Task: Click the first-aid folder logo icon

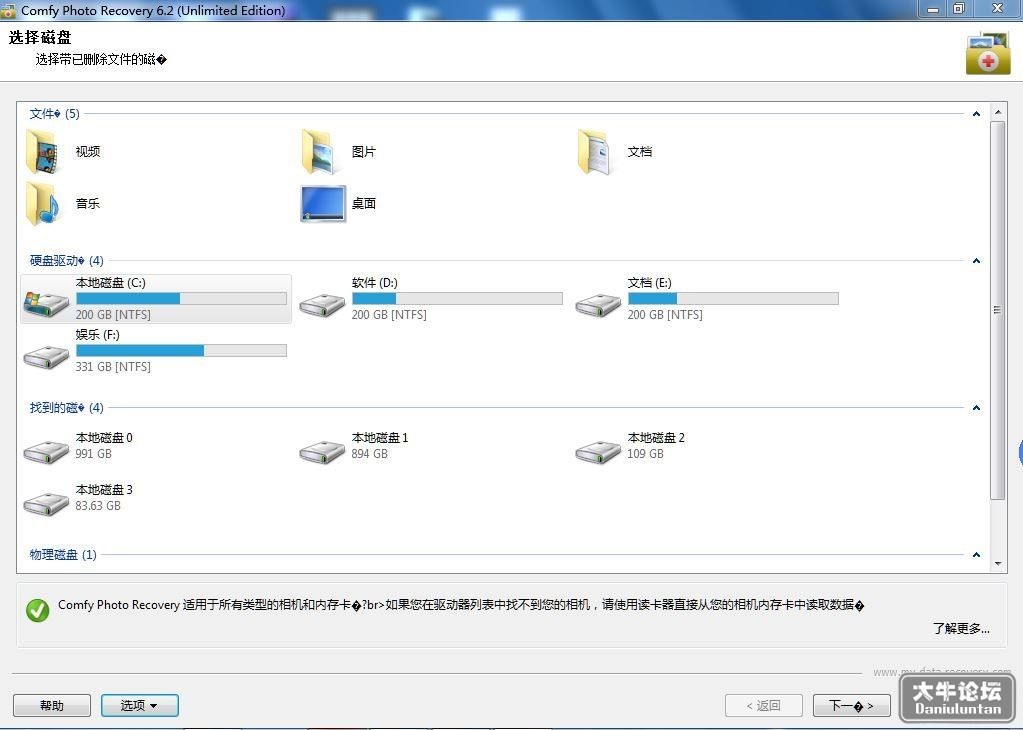Action: [988, 53]
